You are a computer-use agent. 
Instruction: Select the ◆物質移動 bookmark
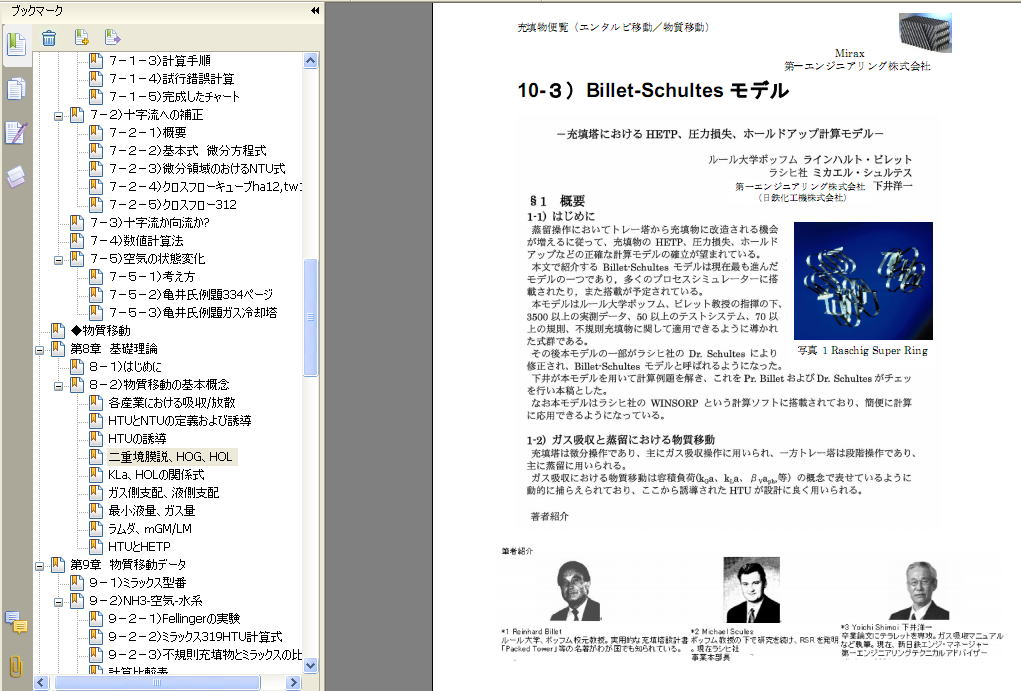(100, 331)
